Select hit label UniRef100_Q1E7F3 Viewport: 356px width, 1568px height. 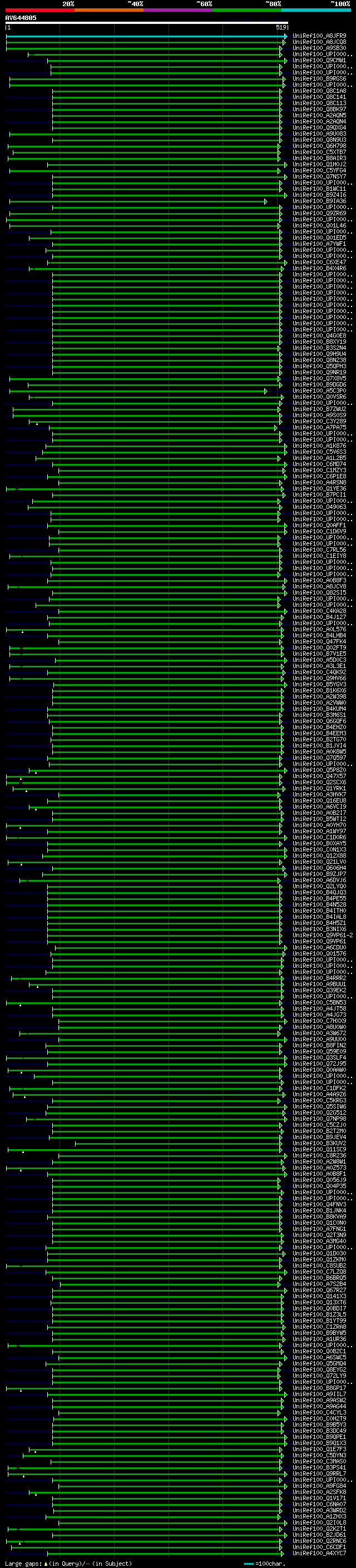(319, 1450)
